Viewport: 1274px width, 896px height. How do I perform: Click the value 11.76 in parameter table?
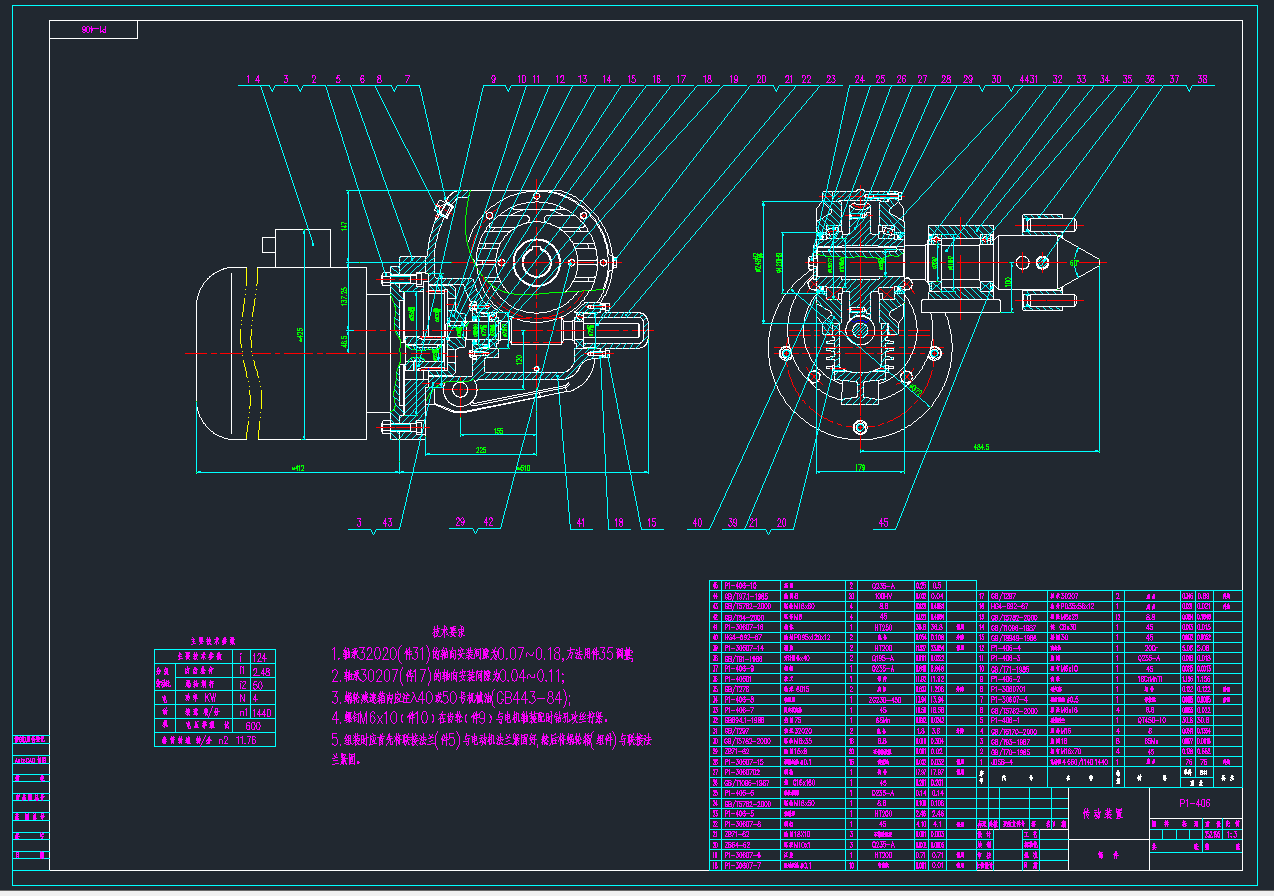point(246,740)
